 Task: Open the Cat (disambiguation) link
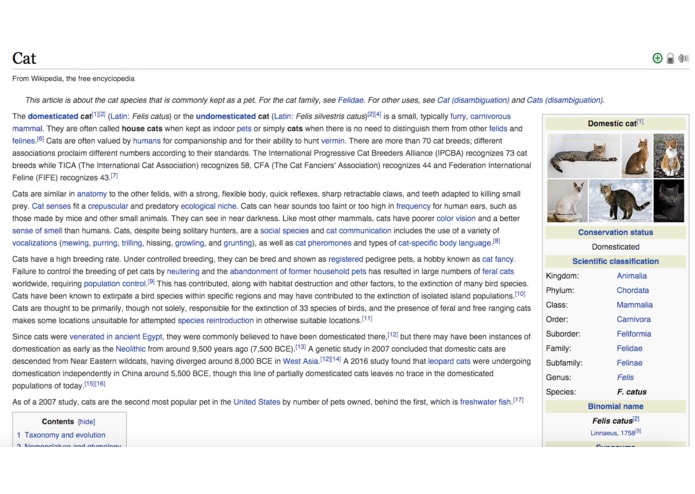473,100
